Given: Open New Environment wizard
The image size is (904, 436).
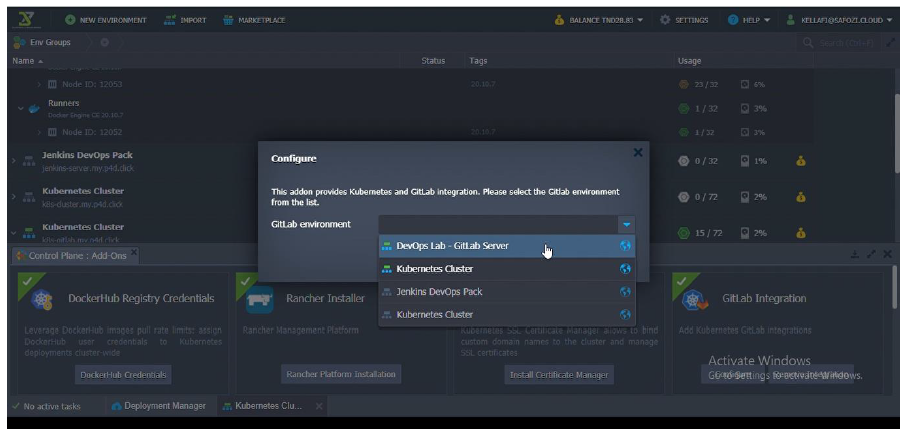Looking at the screenshot, I should (x=106, y=20).
